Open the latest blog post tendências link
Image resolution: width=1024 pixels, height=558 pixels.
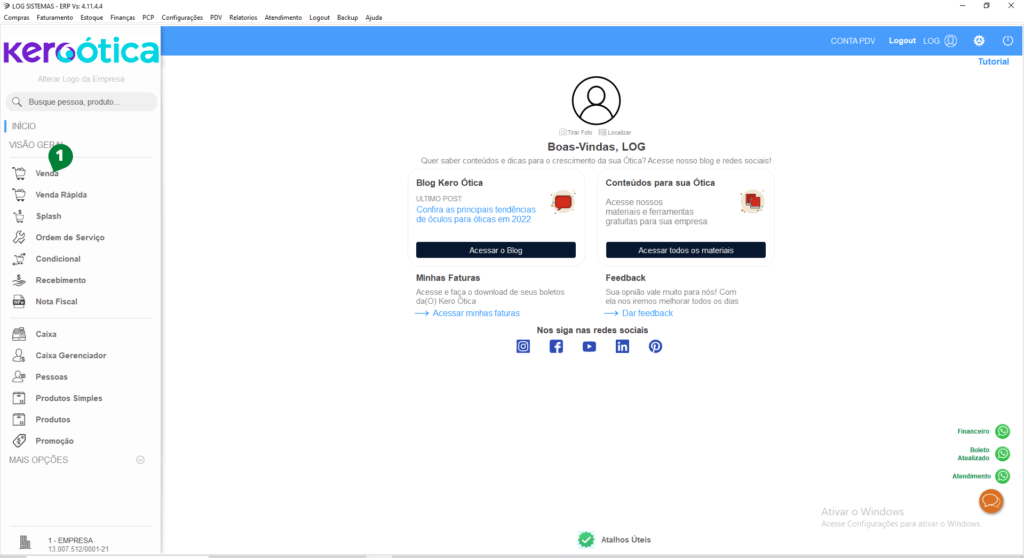coord(476,214)
